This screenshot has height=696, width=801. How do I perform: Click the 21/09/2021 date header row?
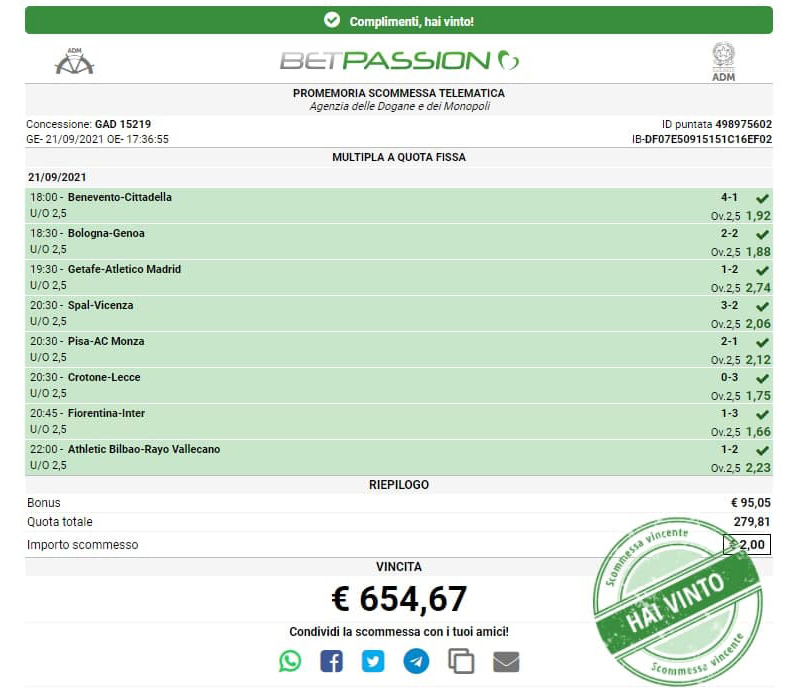tap(399, 177)
